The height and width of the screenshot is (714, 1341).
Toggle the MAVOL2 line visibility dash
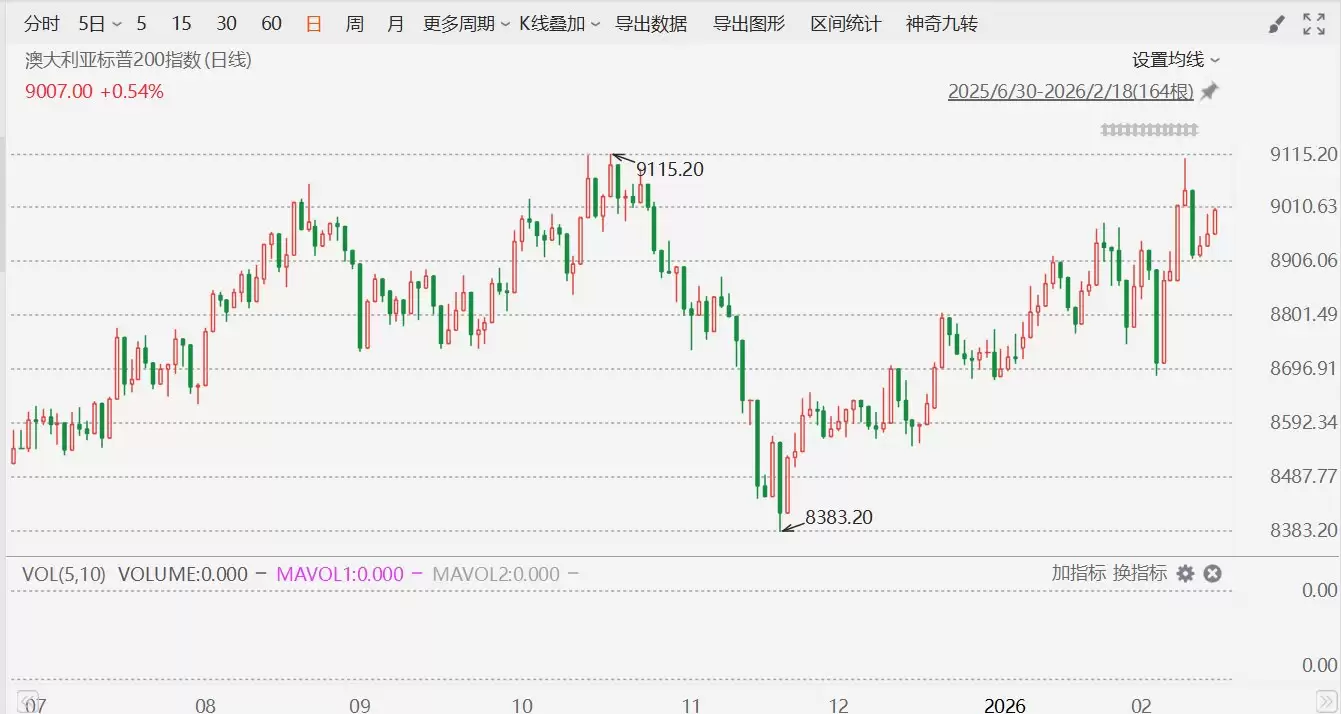click(574, 574)
